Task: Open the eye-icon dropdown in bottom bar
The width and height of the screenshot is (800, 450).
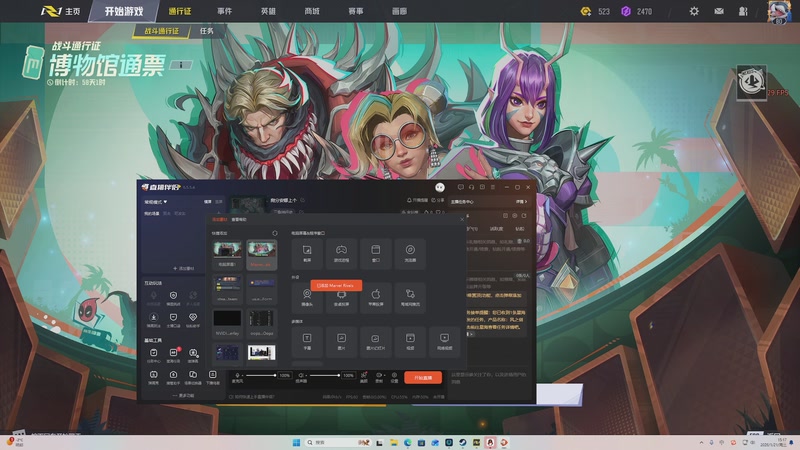Action: [380, 377]
